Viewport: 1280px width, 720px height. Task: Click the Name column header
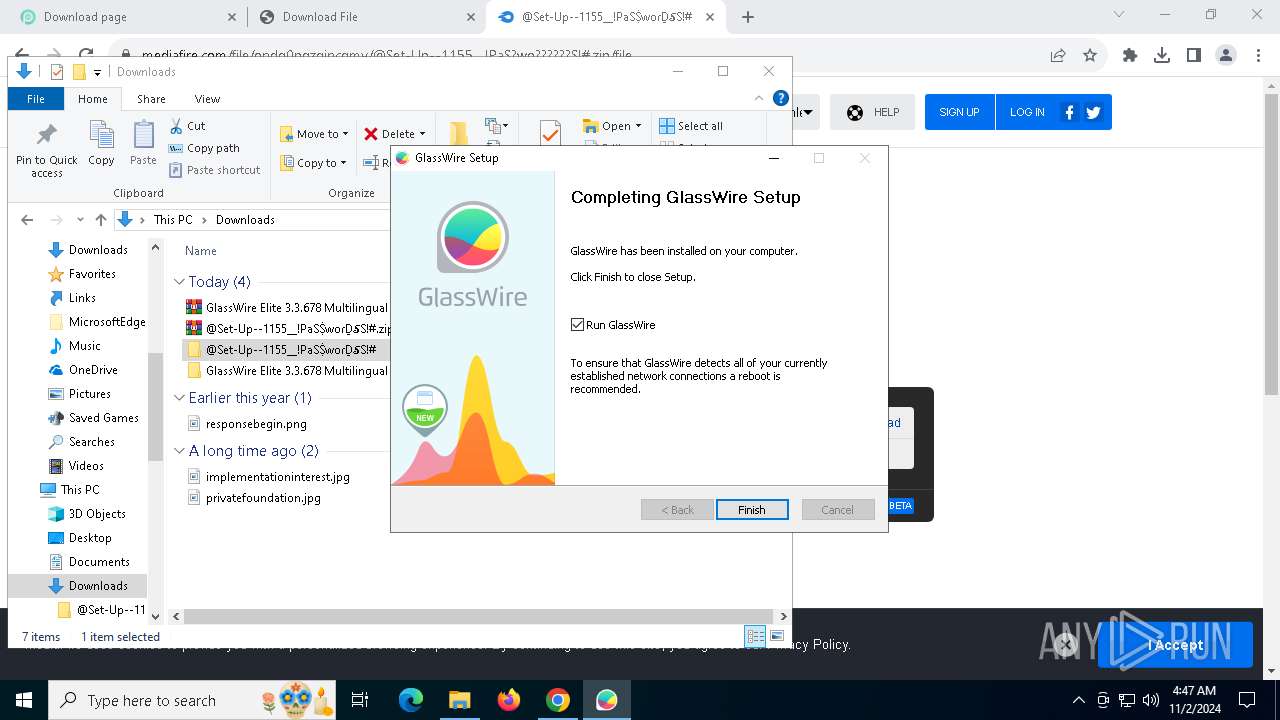[x=201, y=251]
